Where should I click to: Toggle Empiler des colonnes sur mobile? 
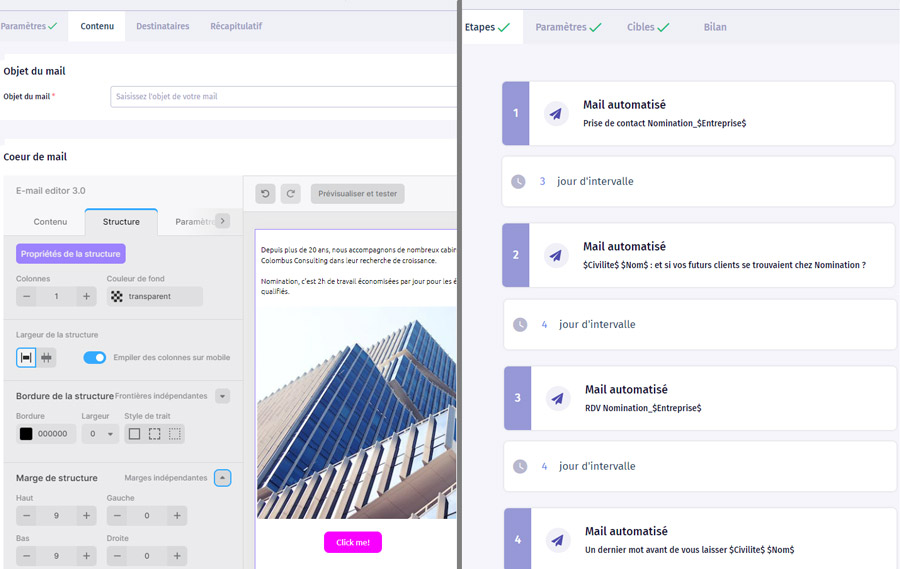[94, 358]
